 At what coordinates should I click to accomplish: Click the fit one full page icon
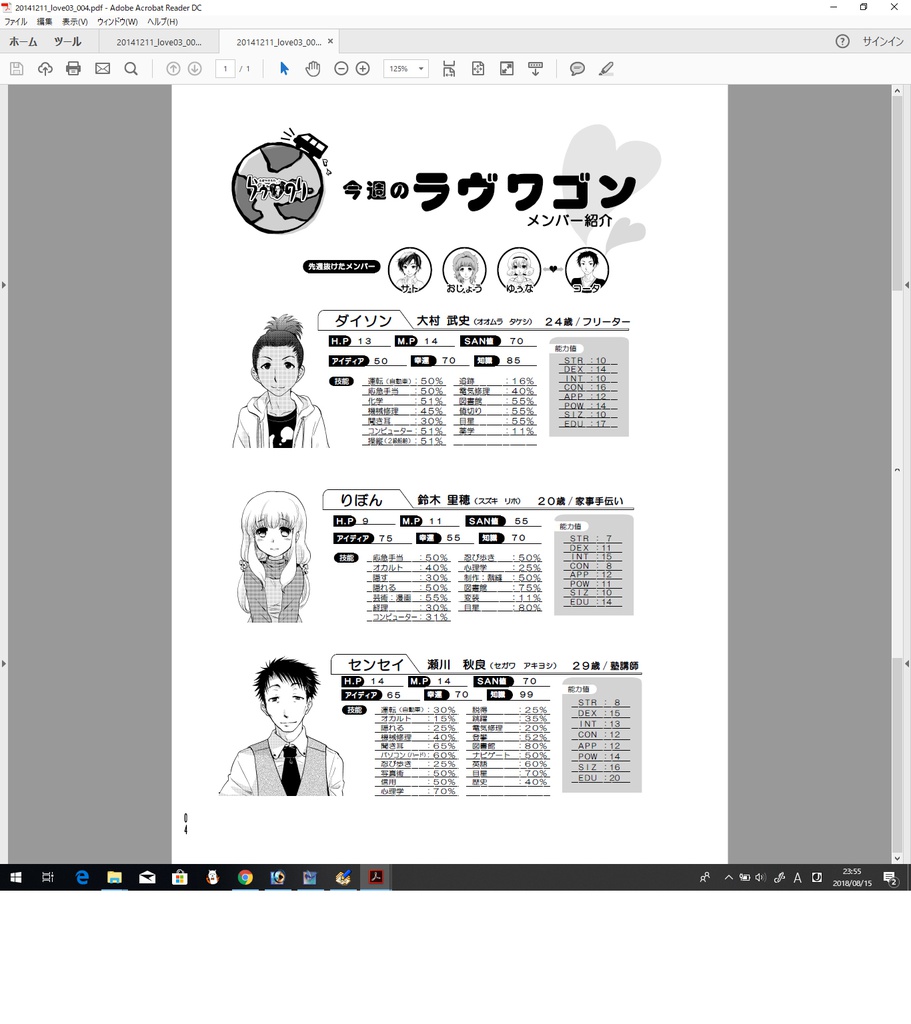(x=478, y=69)
